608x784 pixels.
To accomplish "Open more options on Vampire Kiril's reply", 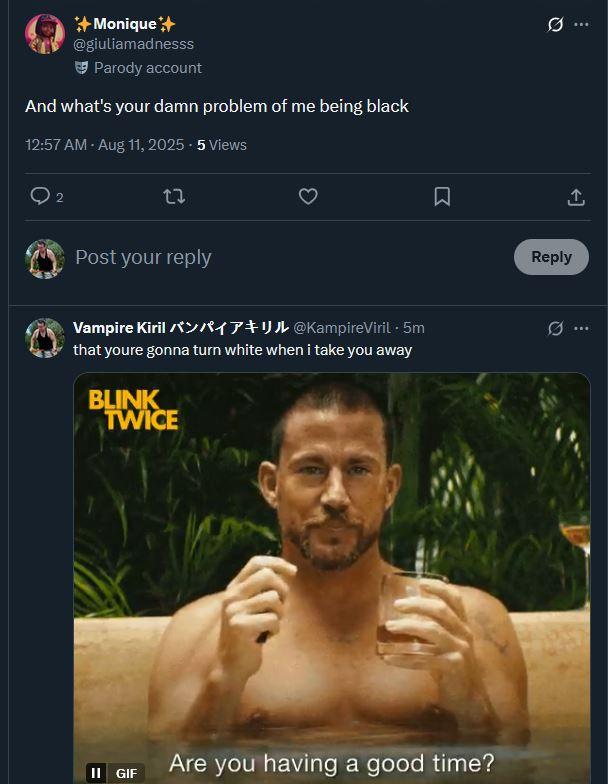I will click(581, 328).
